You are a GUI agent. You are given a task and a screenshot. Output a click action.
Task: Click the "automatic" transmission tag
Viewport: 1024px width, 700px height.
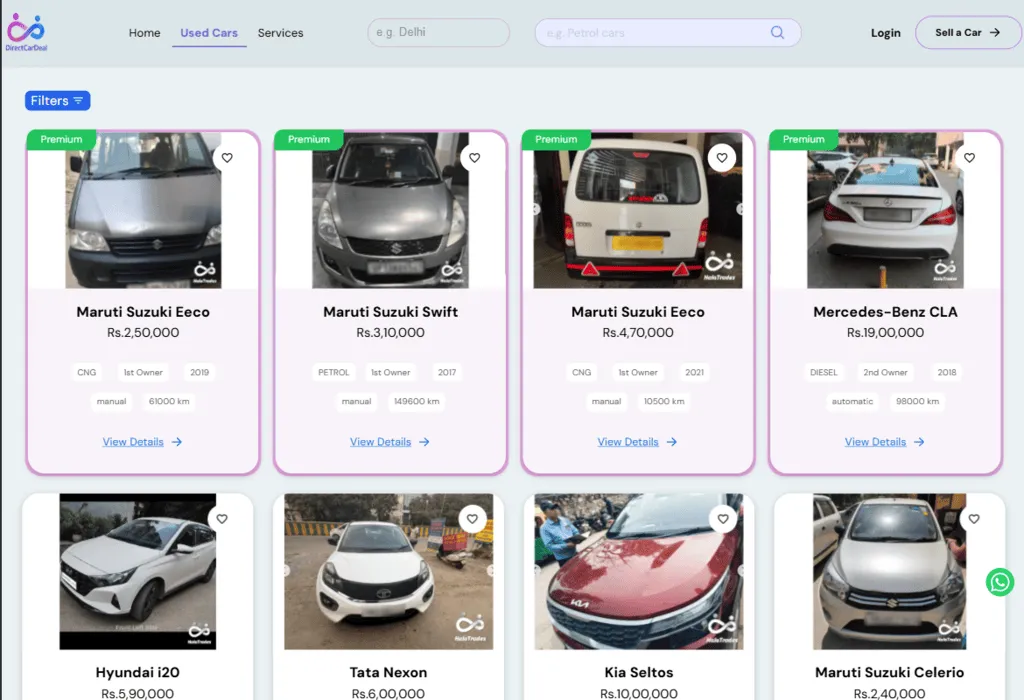click(x=852, y=402)
